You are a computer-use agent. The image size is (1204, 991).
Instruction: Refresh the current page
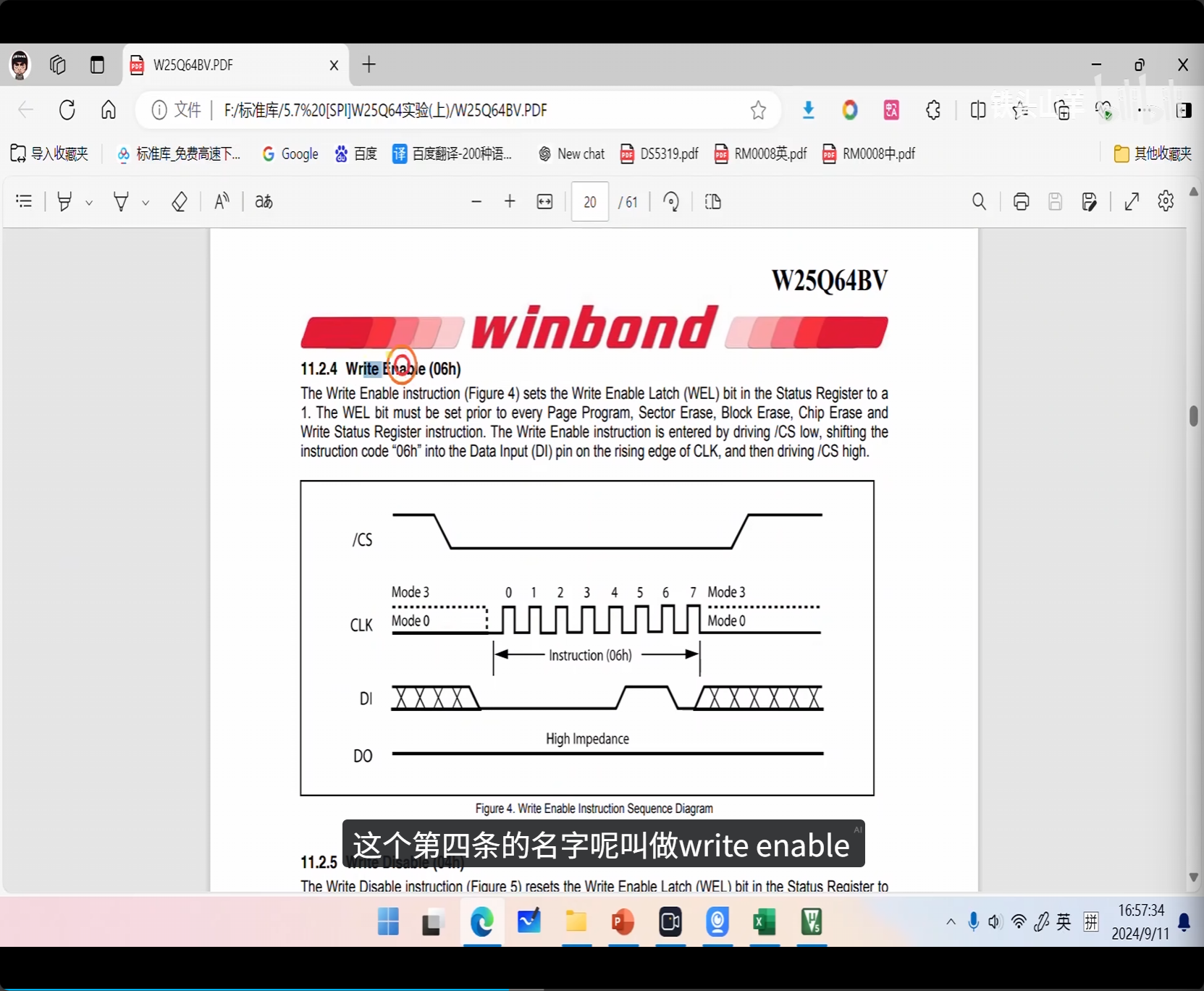tap(67, 110)
